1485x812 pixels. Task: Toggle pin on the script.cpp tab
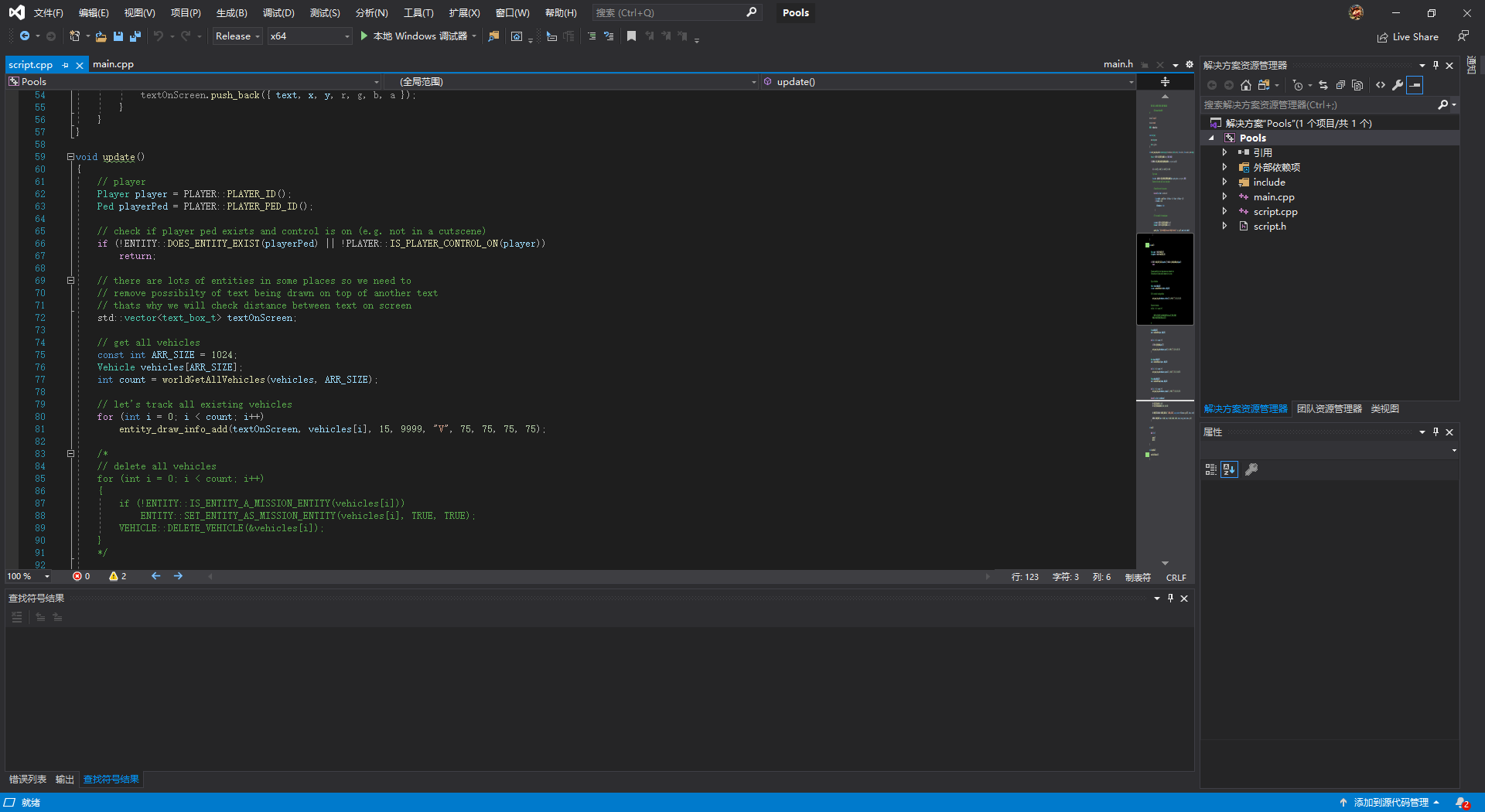click(66, 65)
